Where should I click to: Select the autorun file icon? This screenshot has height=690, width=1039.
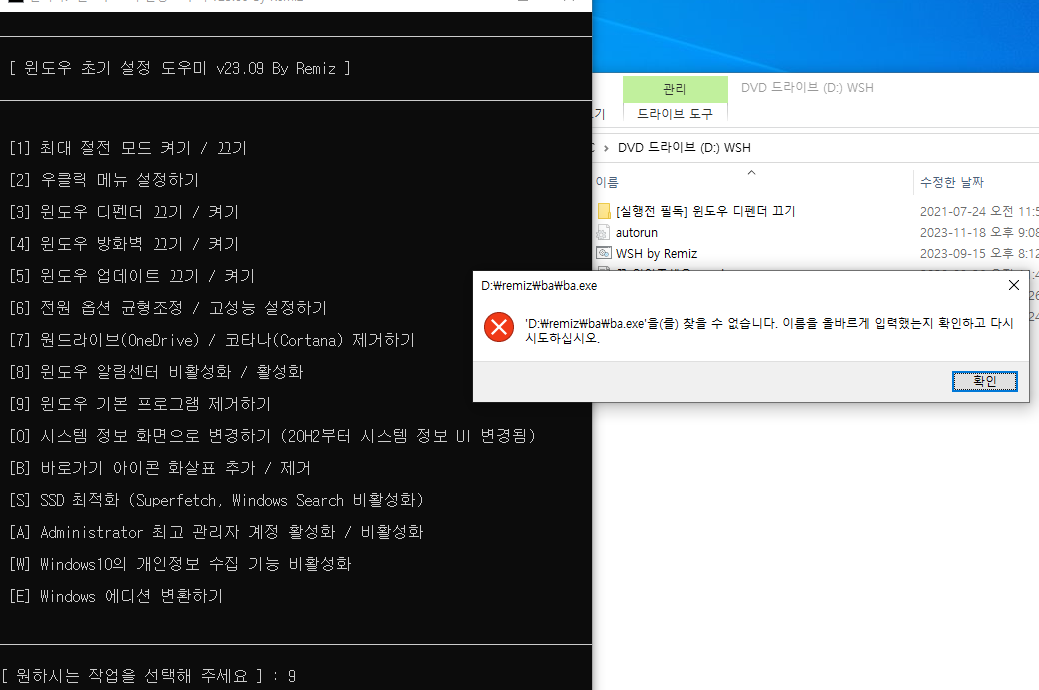tap(604, 233)
